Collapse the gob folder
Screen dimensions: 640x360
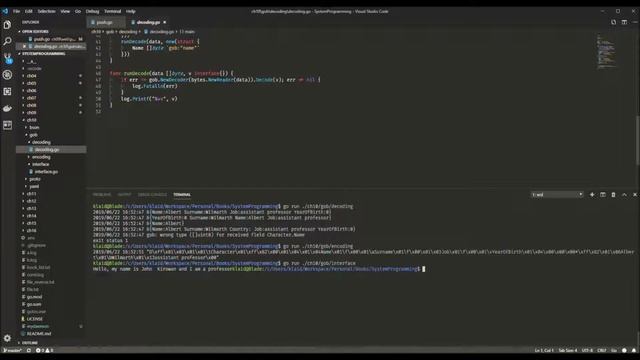[x=33, y=135]
